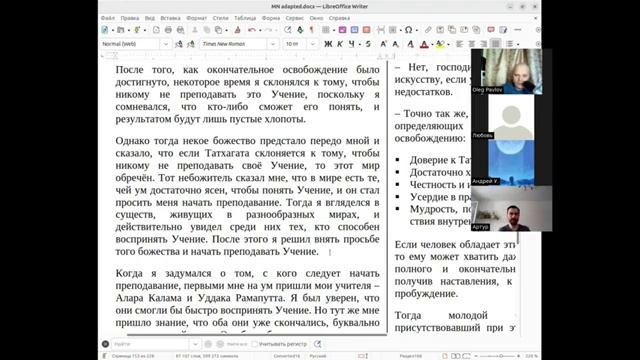Print the document using printer icon
Screen dimensions: 640x360
pyautogui.click(x=168, y=30)
